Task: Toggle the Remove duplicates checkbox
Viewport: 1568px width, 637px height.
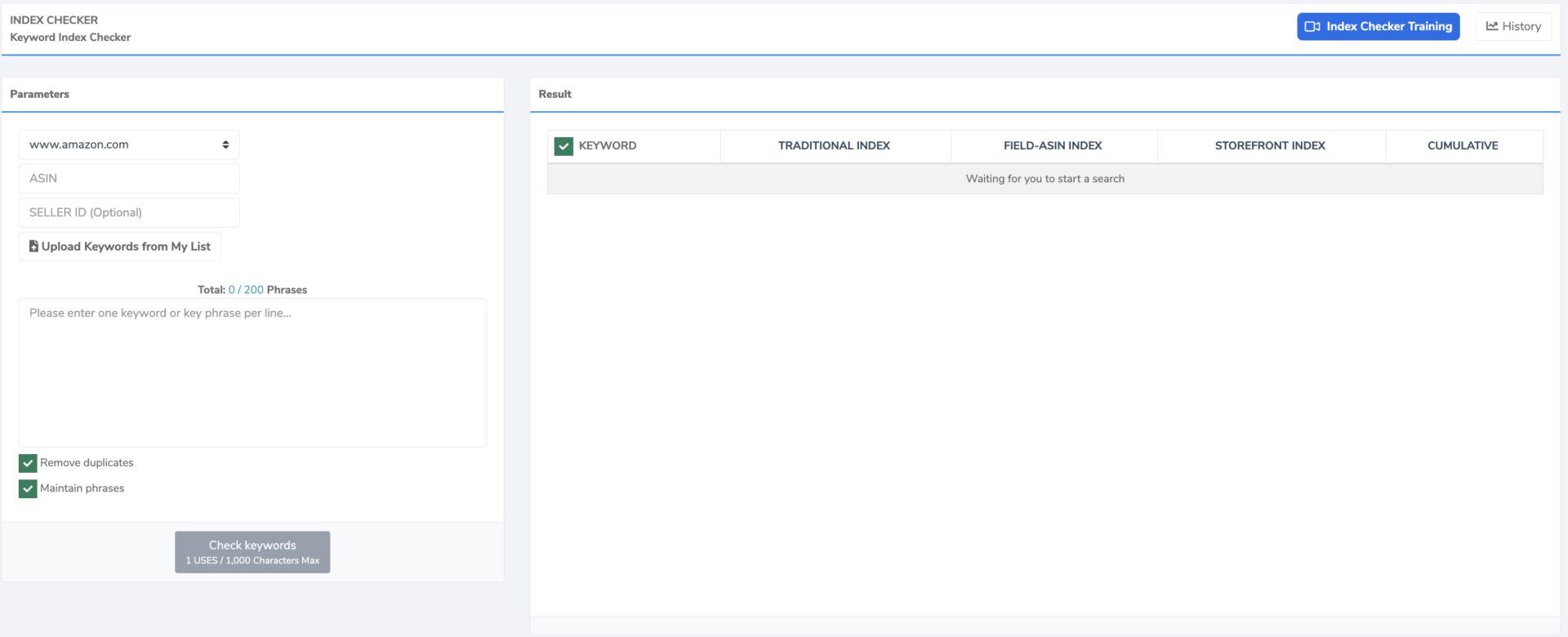Action: coord(28,463)
